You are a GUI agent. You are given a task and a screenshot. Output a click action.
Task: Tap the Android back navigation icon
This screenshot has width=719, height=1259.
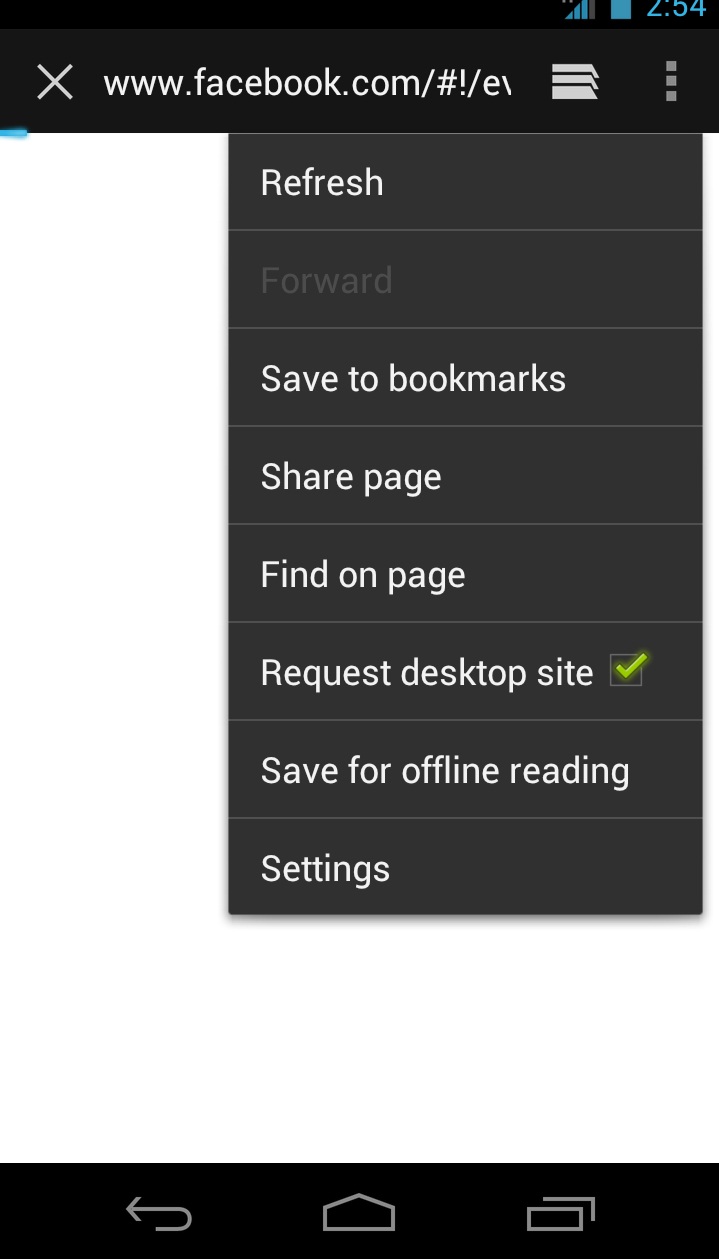[159, 1214]
